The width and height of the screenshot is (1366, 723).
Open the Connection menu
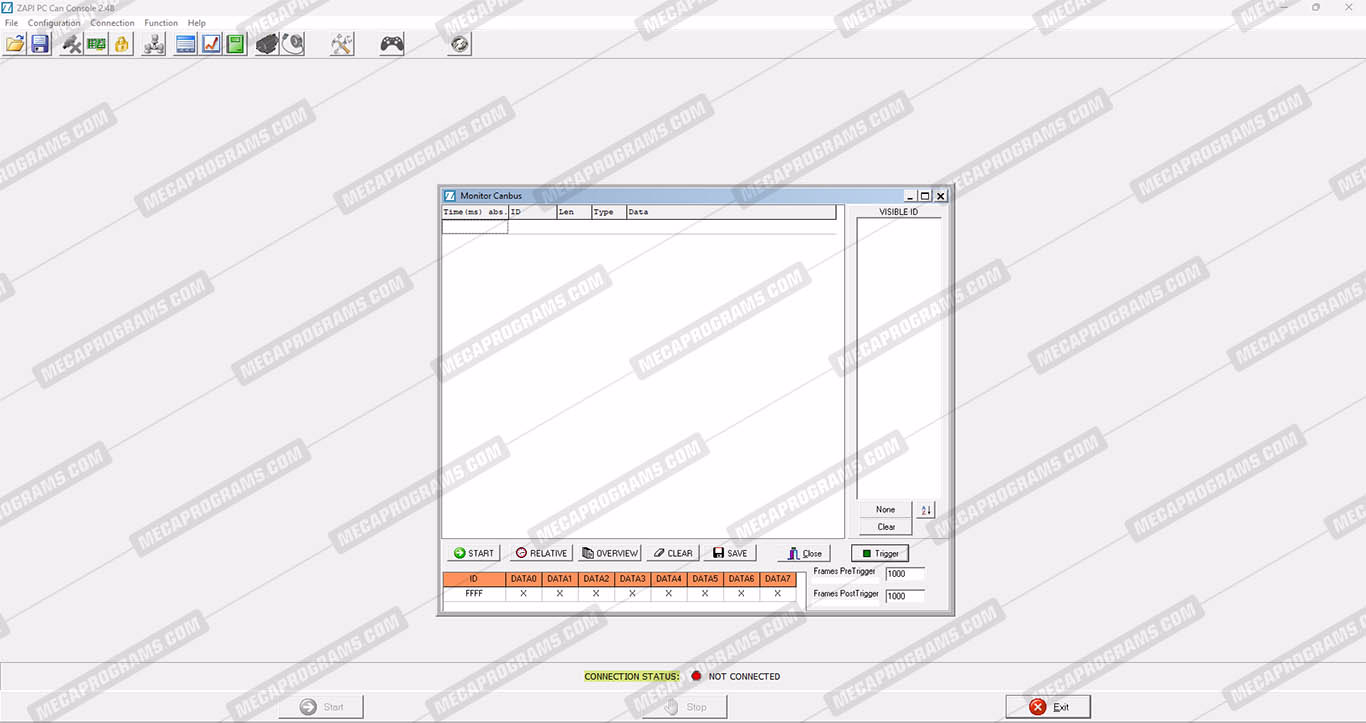tap(112, 23)
